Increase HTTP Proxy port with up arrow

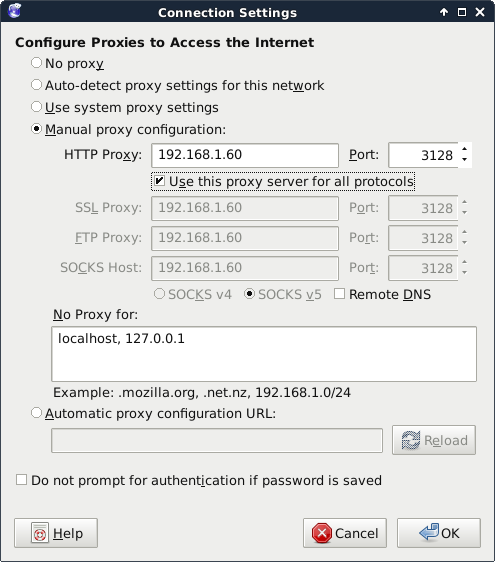(465, 149)
